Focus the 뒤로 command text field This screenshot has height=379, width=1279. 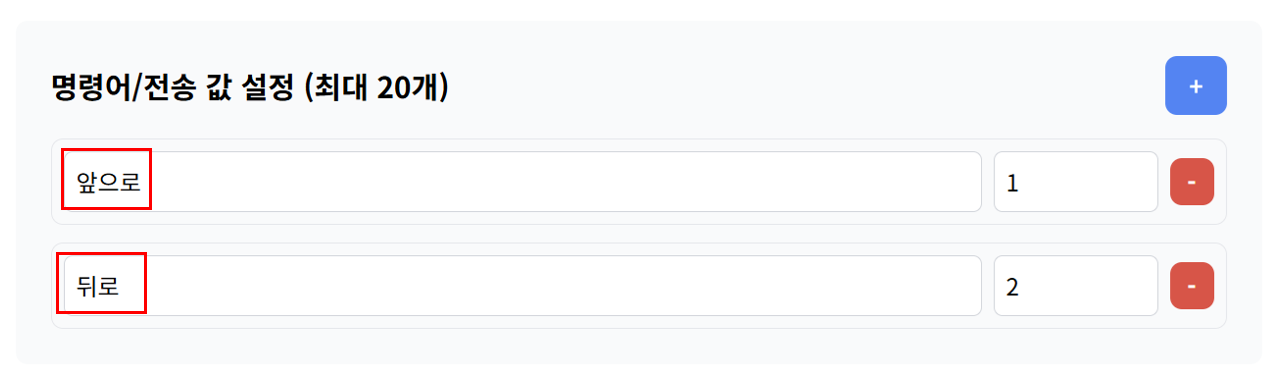(522, 286)
